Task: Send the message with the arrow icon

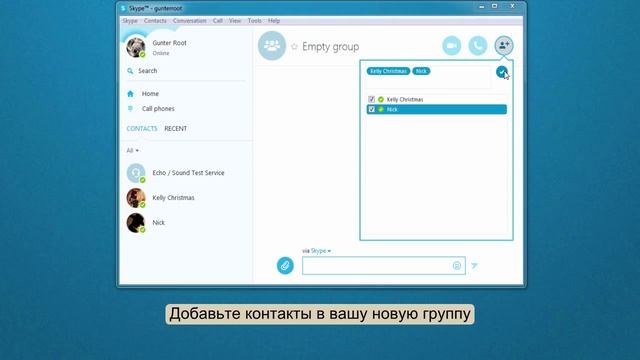Action: point(474,266)
